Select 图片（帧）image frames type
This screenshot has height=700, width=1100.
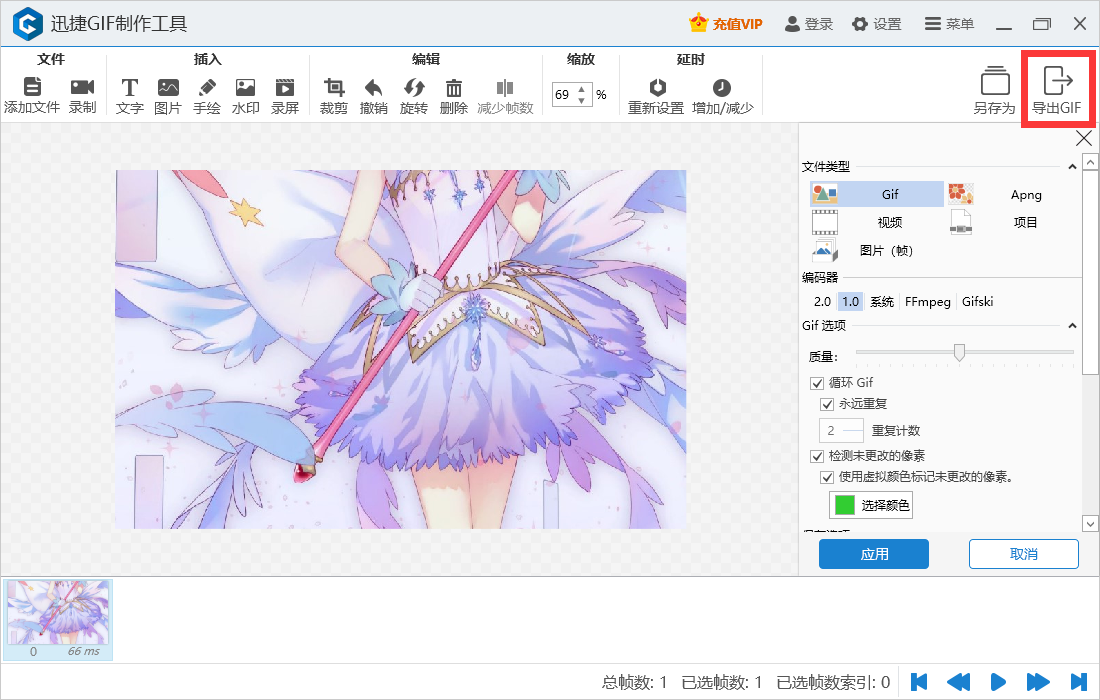(x=877, y=250)
